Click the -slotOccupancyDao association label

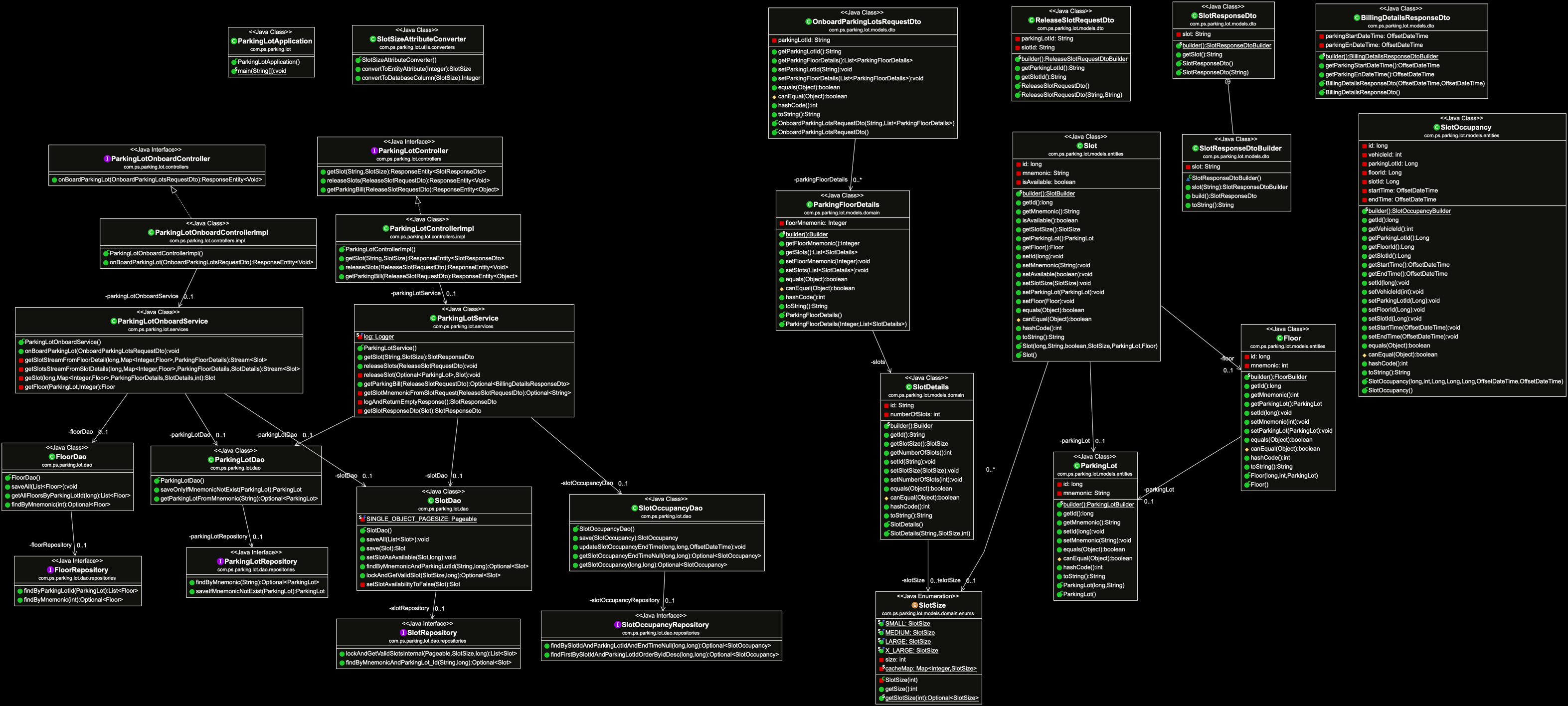586,483
